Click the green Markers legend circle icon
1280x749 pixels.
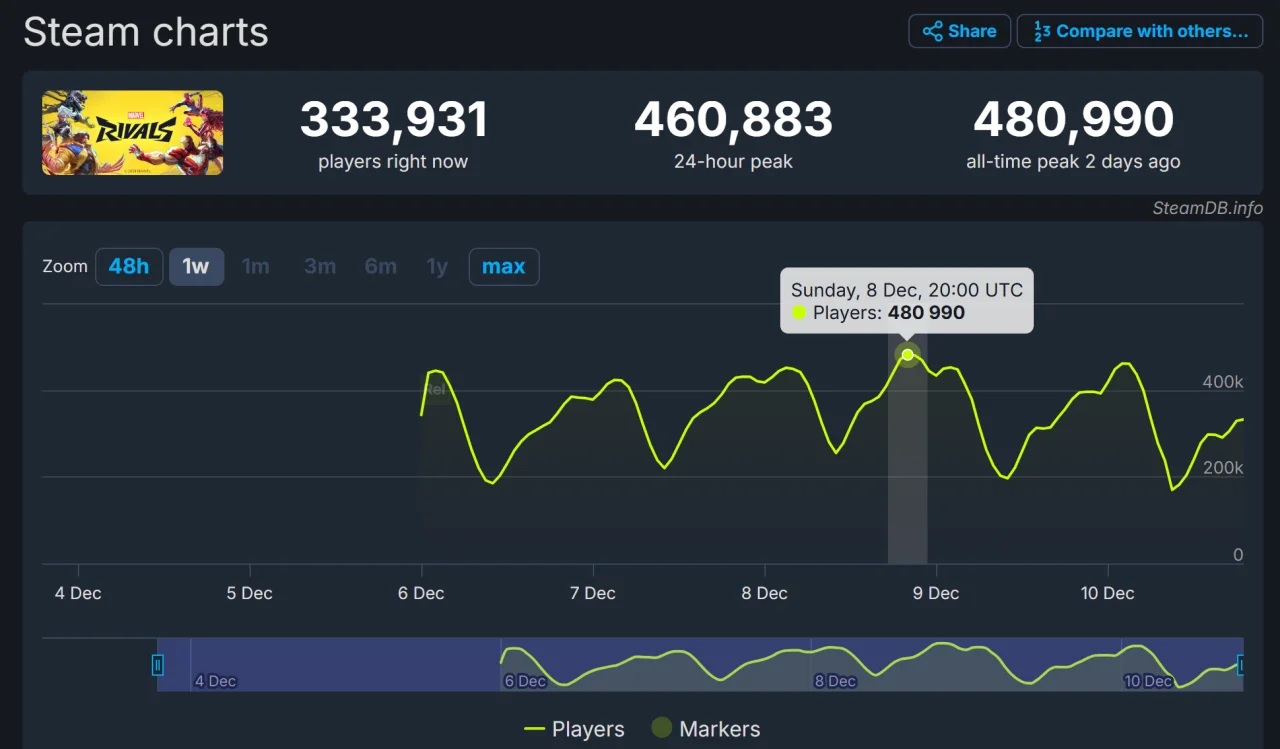pyautogui.click(x=661, y=729)
